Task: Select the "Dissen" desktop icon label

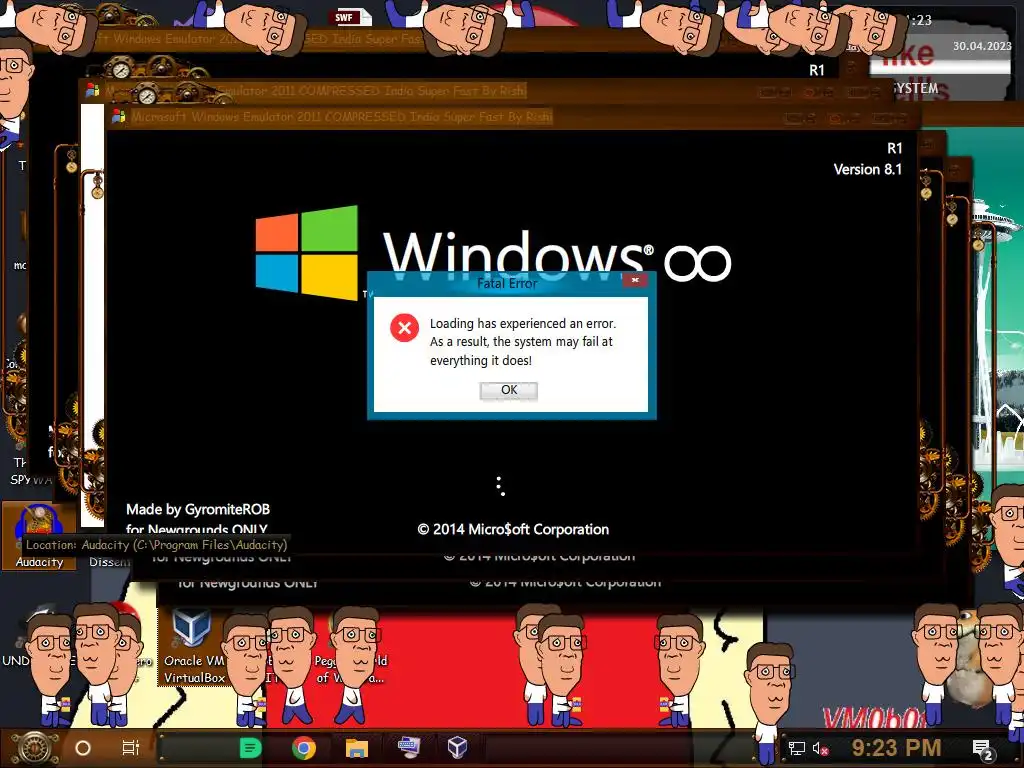Action: 110,562
